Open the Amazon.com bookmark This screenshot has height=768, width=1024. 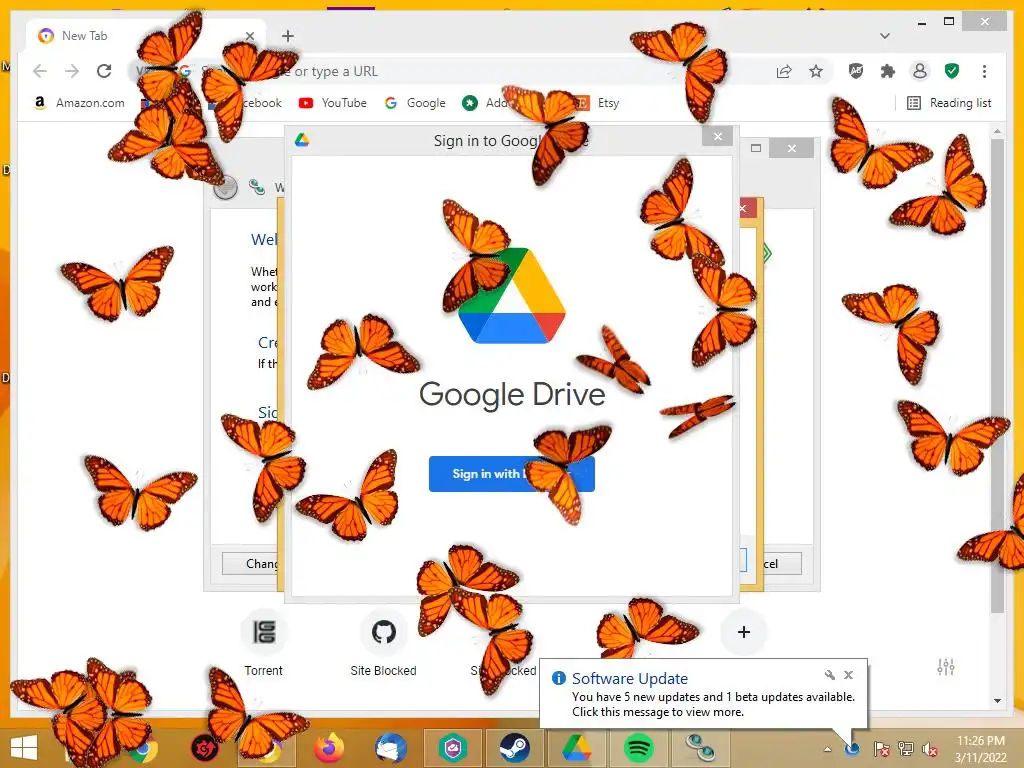tap(79, 103)
